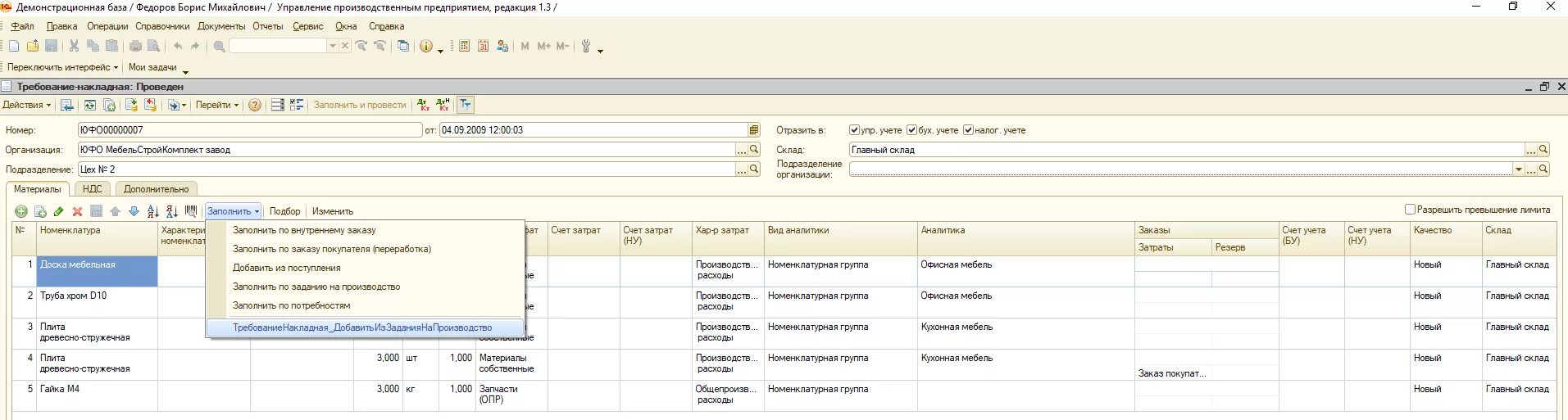Click the Подбор button
Viewport: 1568px width, 420px height.
285,211
